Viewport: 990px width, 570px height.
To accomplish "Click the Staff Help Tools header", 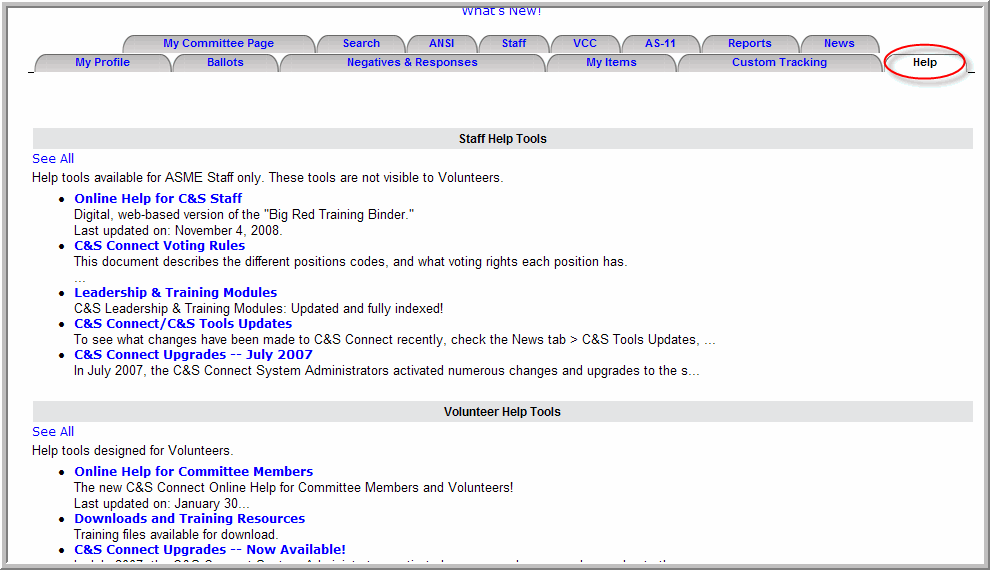I will click(x=503, y=139).
